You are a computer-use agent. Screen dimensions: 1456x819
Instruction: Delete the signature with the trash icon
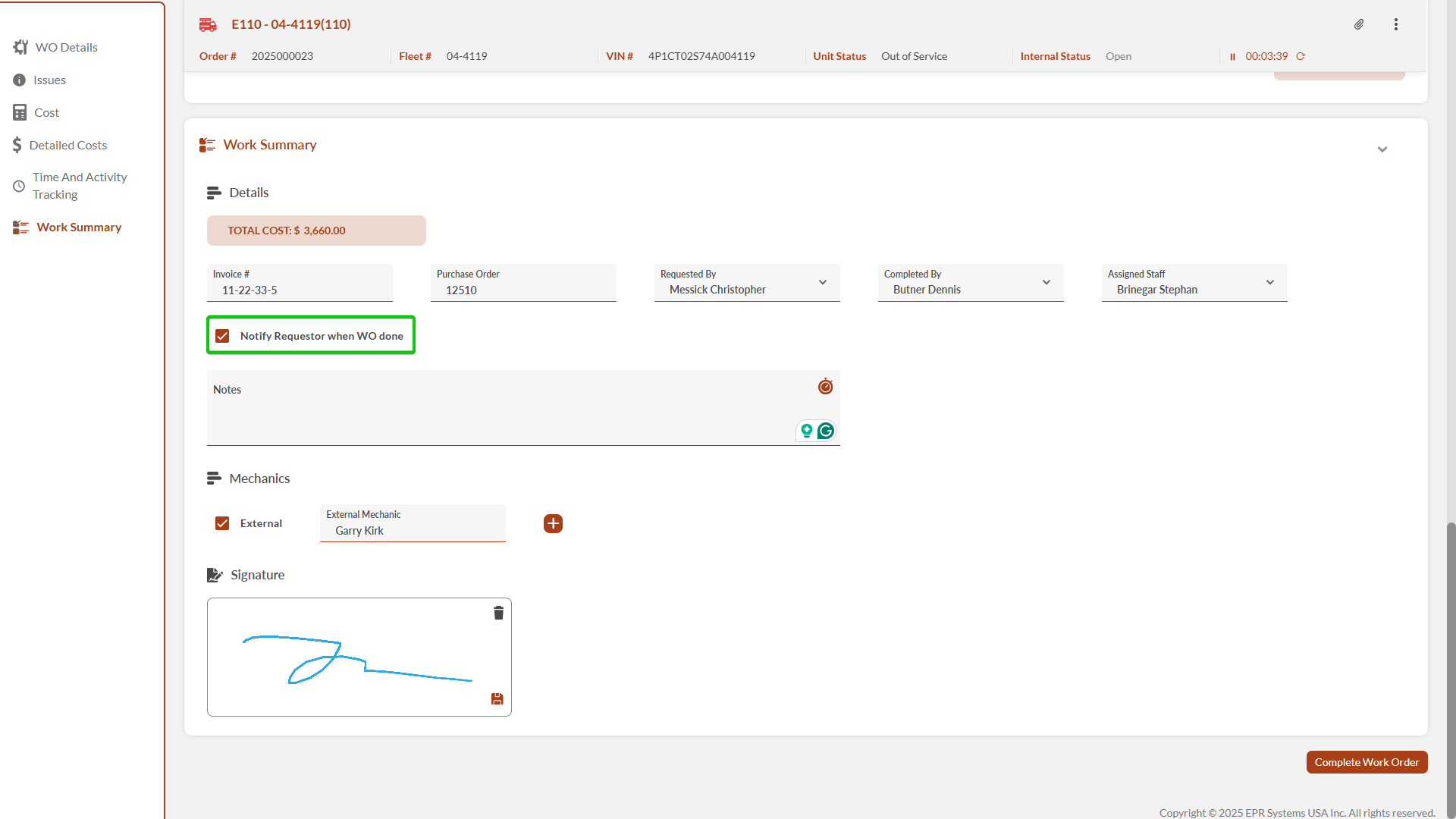click(498, 613)
